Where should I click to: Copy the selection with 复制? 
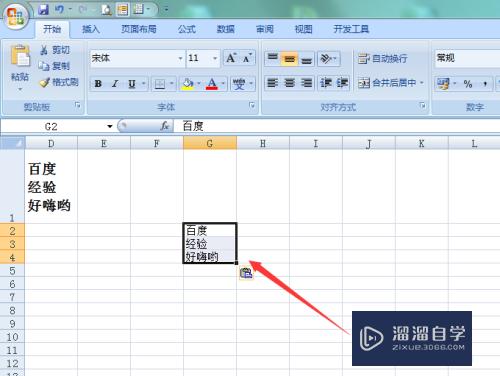[54, 66]
